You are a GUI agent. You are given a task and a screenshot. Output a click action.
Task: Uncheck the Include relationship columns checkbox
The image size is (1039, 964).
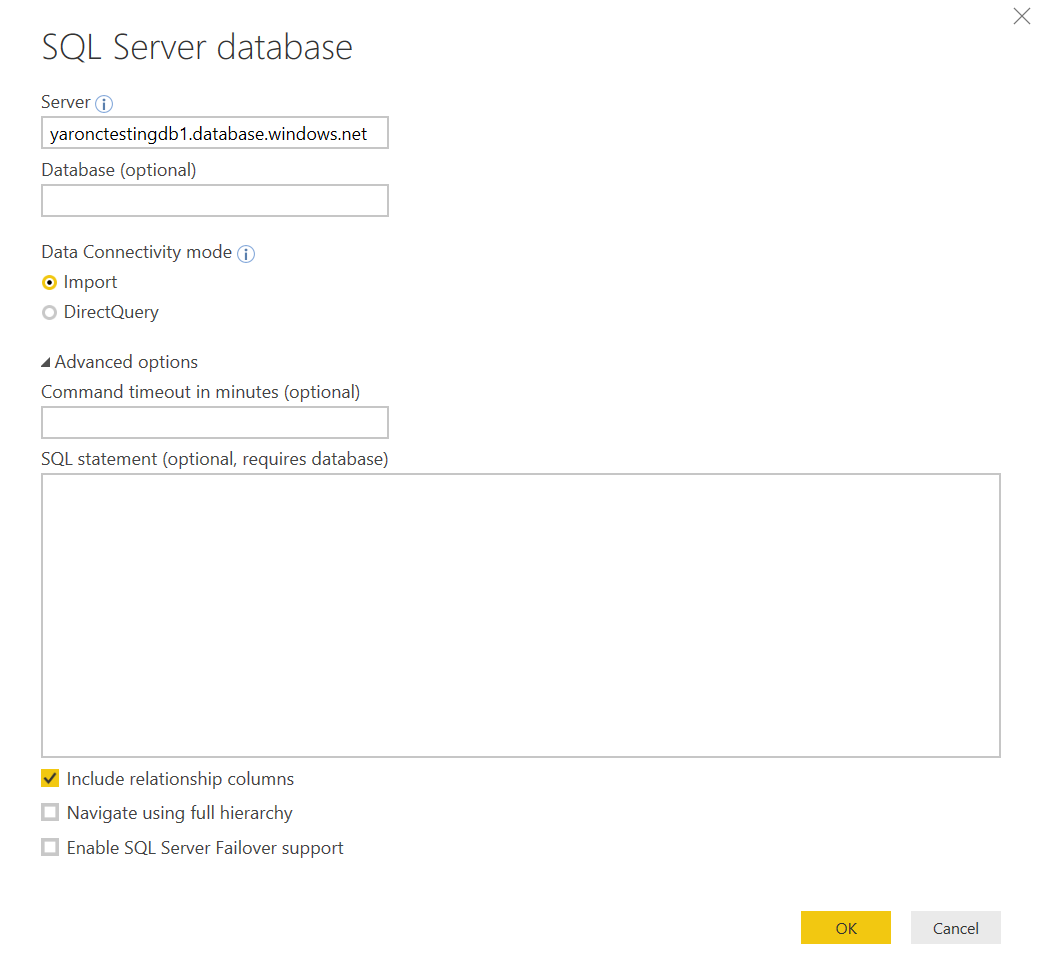pyautogui.click(x=50, y=779)
